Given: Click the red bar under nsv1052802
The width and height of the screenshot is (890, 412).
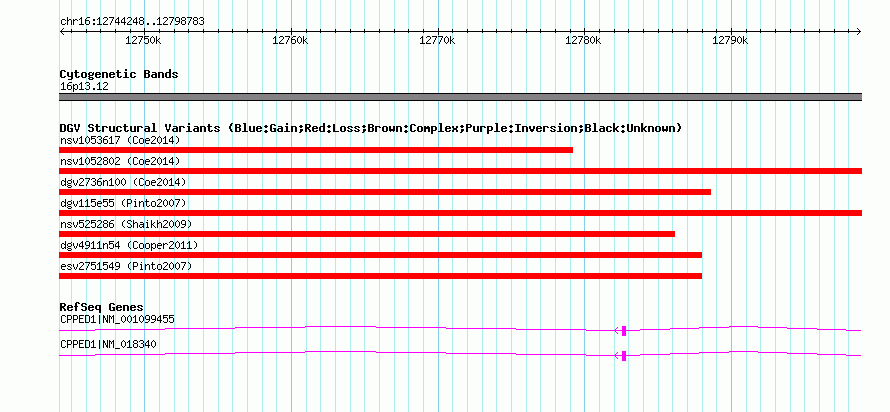Looking at the screenshot, I should coord(460,171).
